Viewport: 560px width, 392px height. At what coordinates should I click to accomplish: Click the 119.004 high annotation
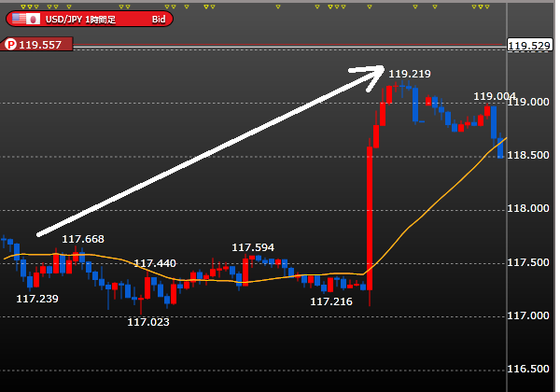tap(495, 96)
